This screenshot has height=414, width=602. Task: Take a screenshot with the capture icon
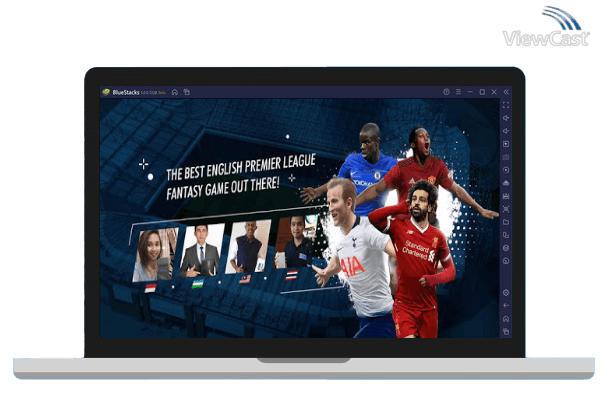click(x=506, y=209)
